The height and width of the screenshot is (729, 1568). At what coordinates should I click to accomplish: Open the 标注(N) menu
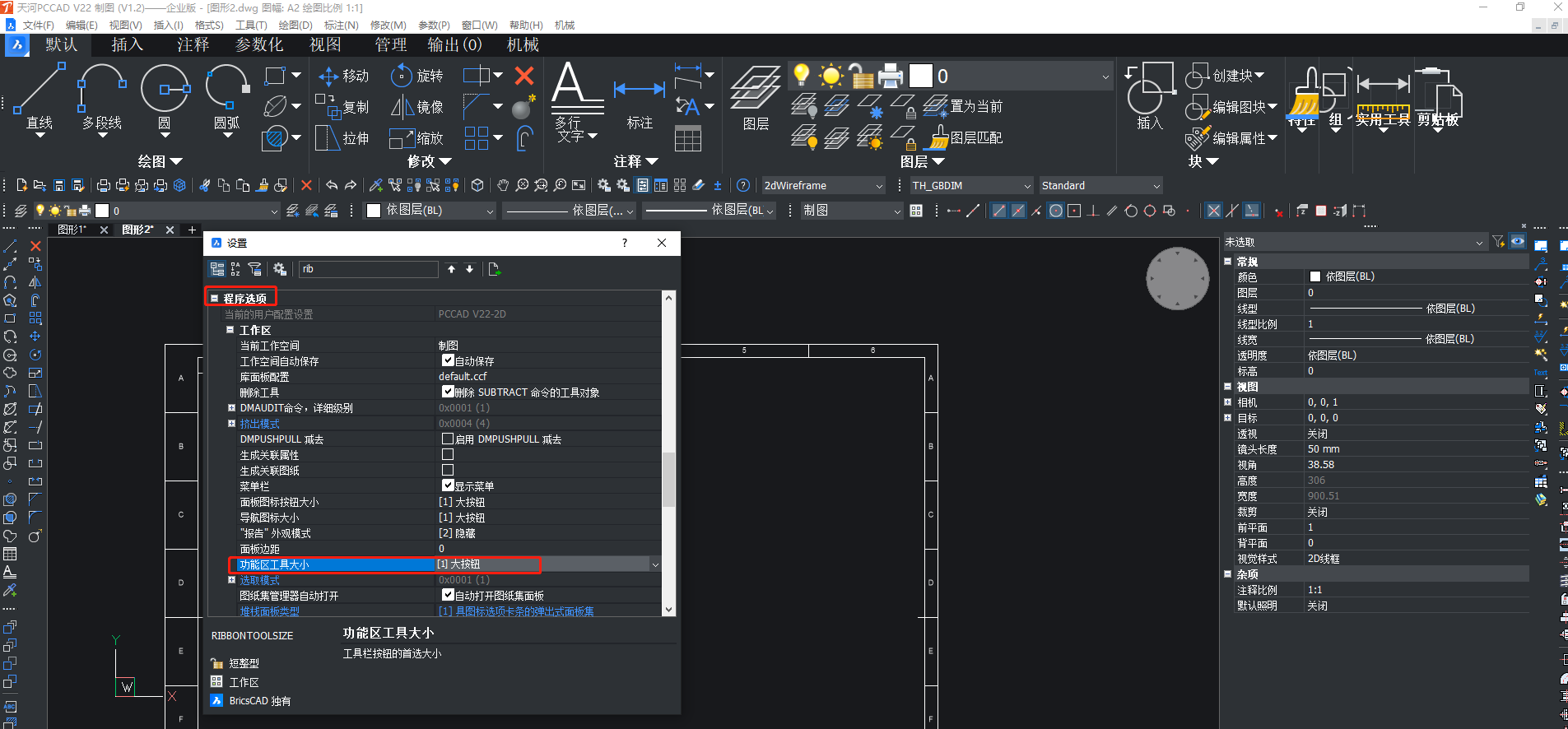[341, 26]
